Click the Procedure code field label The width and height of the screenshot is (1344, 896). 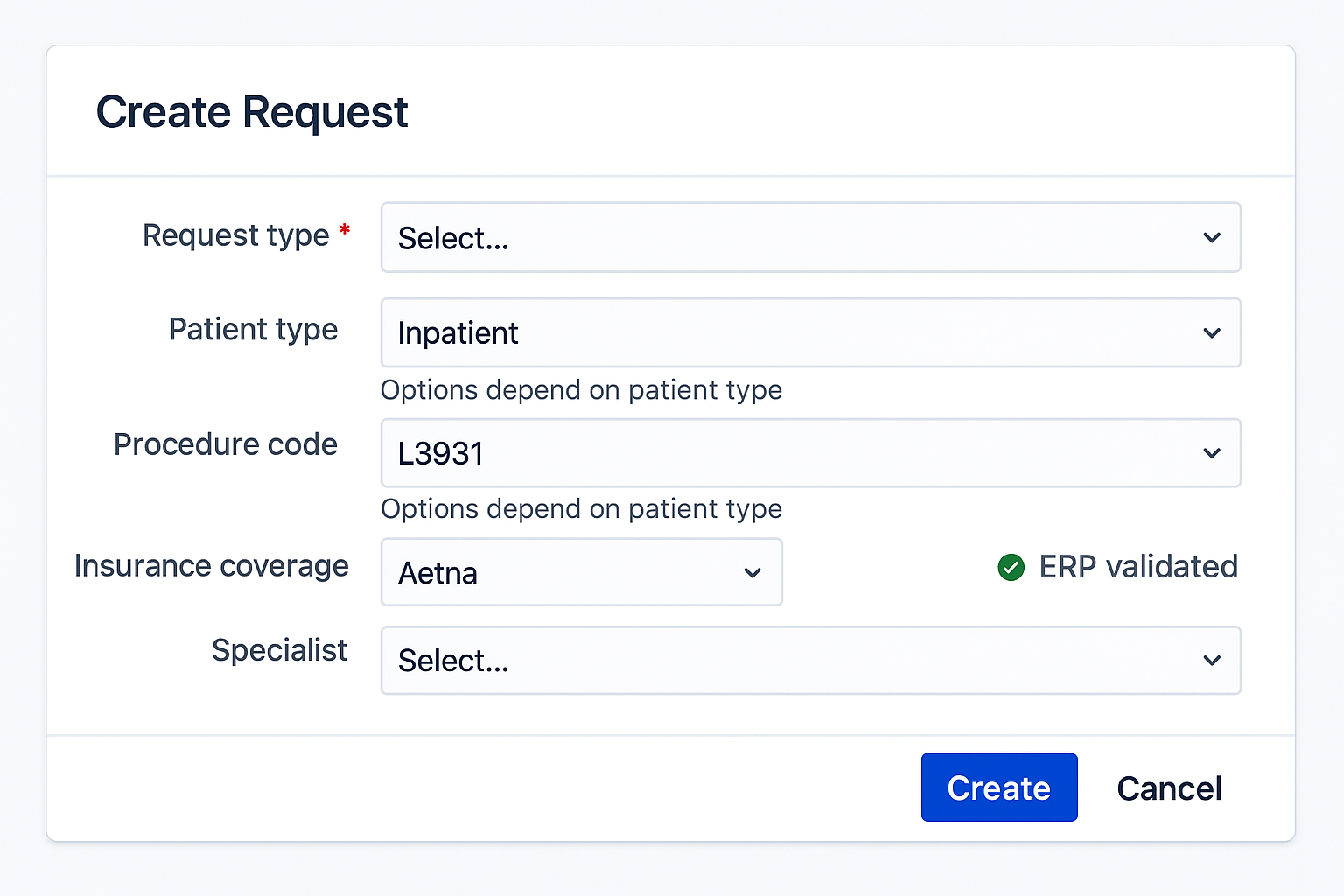[x=226, y=444]
